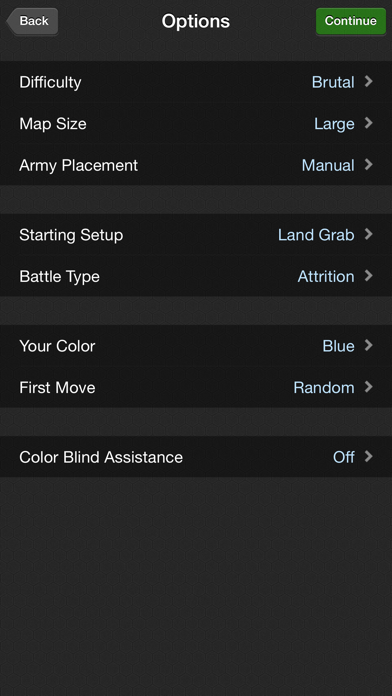Open the Starting Setup row
Image resolution: width=392 pixels, height=696 pixels.
pos(196,234)
